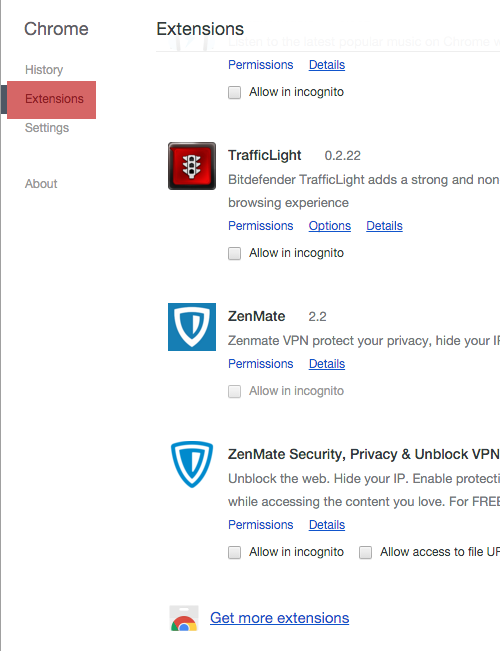Open the About page from sidebar
Viewport: 500px width, 651px height.
click(x=41, y=184)
